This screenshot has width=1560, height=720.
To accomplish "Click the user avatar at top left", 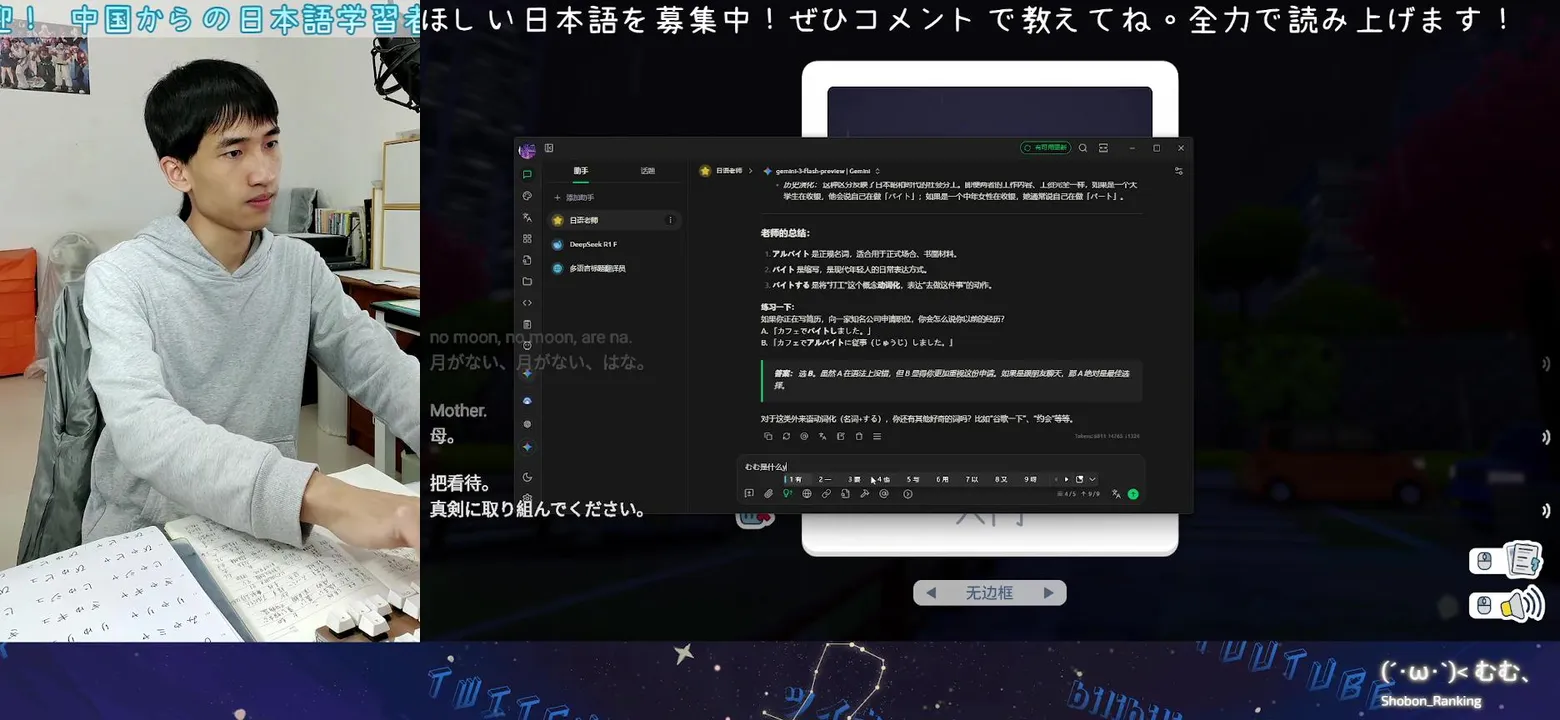I will [x=527, y=150].
